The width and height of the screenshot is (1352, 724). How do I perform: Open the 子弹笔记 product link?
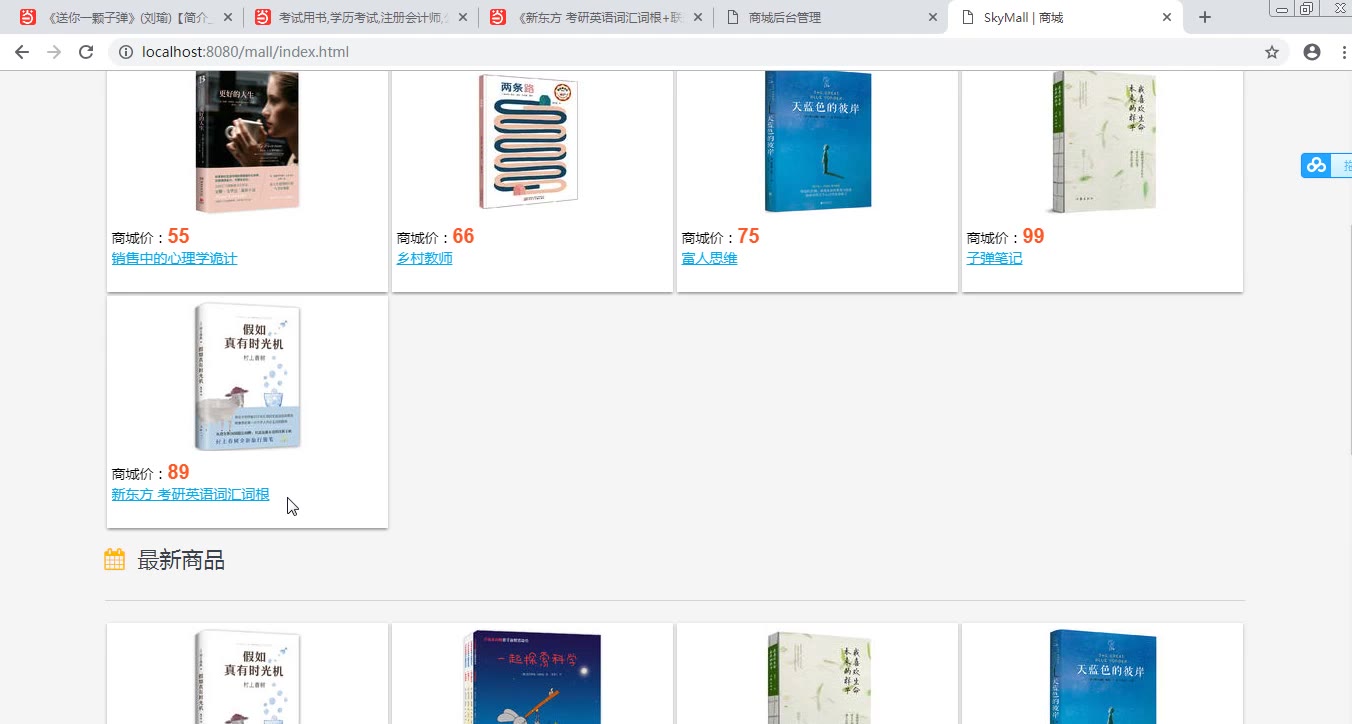(x=995, y=259)
